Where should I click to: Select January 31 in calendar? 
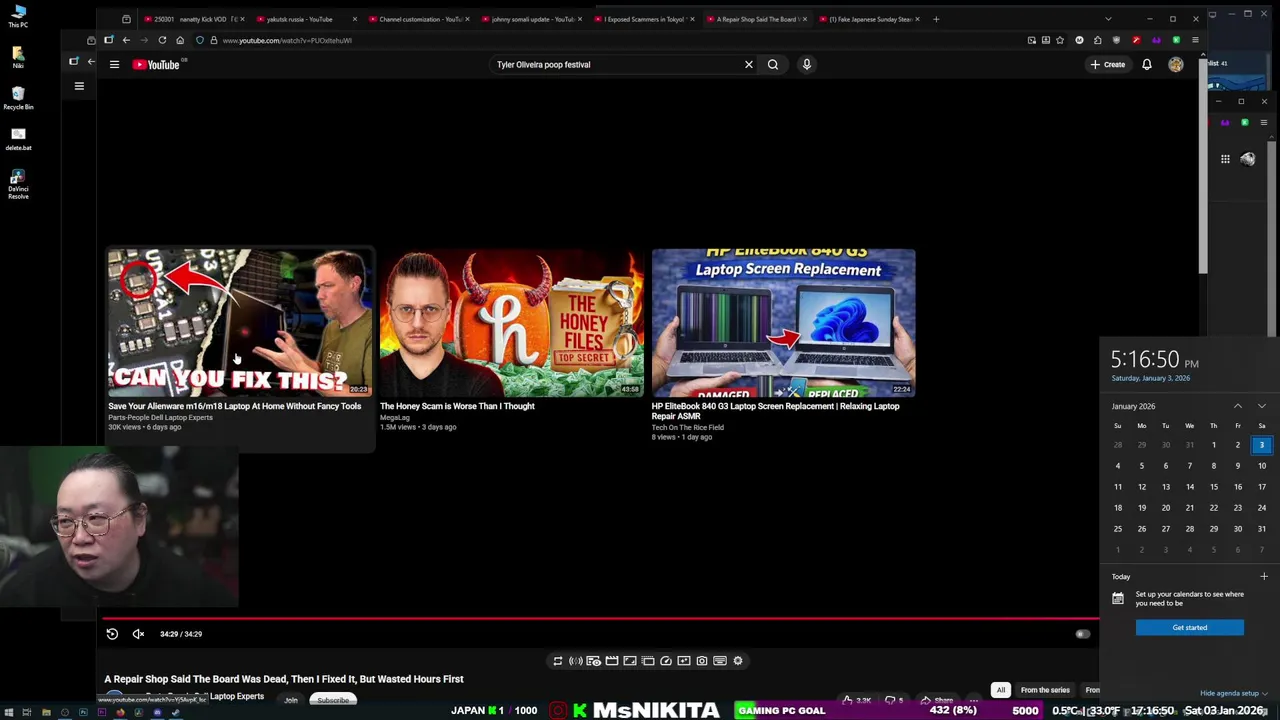coord(1262,529)
